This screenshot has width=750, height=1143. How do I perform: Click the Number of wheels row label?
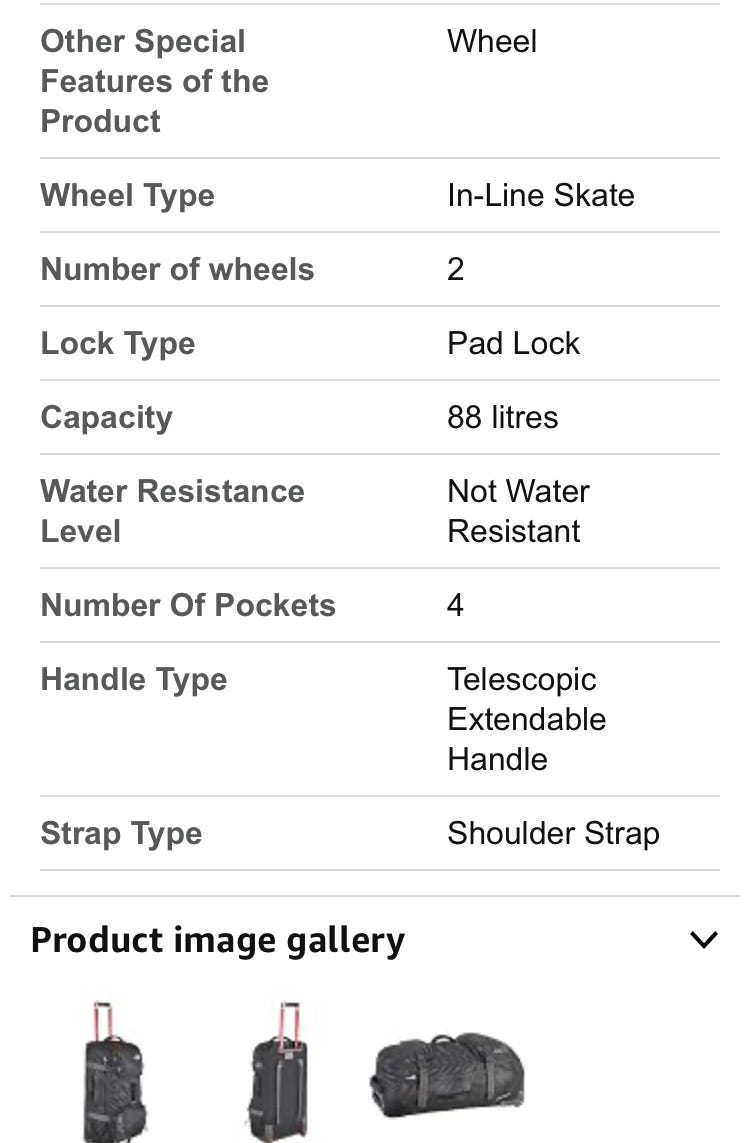click(177, 269)
